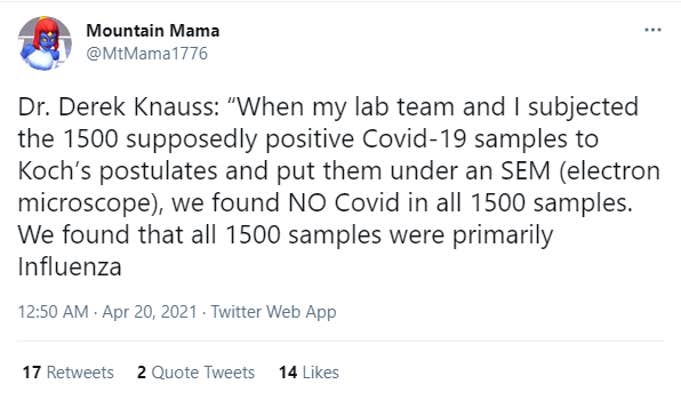Click the bold quote count number 2

[142, 372]
